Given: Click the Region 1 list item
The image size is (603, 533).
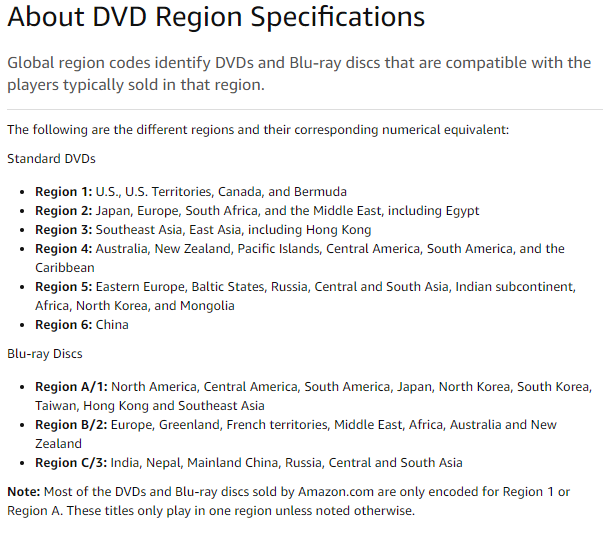Looking at the screenshot, I should tap(191, 191).
